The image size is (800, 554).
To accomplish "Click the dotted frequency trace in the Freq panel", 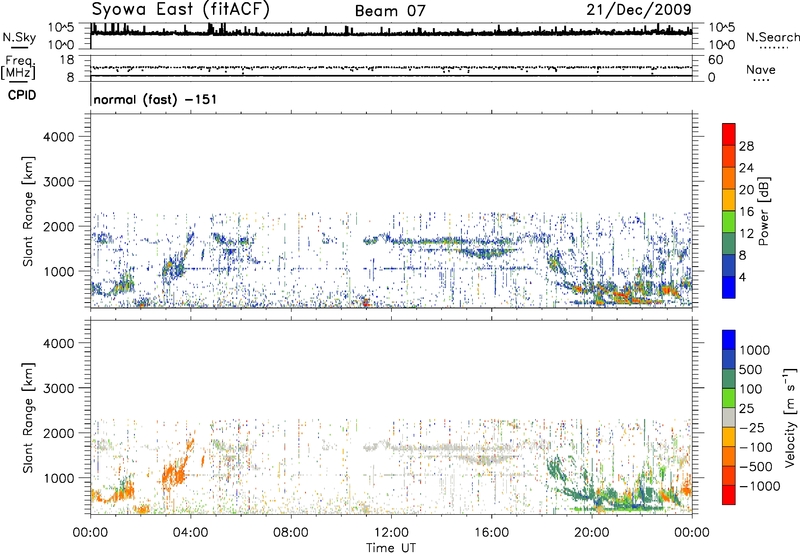I will (x=391, y=67).
